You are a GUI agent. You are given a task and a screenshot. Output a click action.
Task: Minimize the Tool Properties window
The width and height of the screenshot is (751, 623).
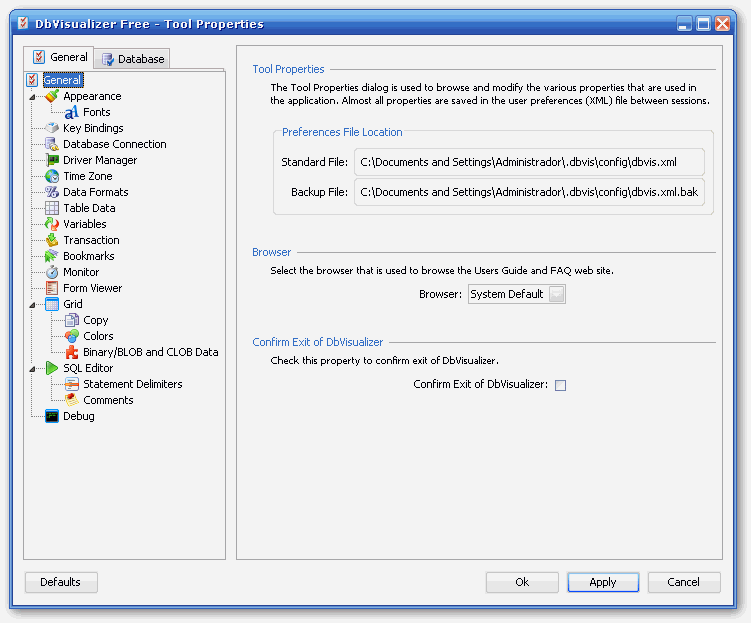684,23
